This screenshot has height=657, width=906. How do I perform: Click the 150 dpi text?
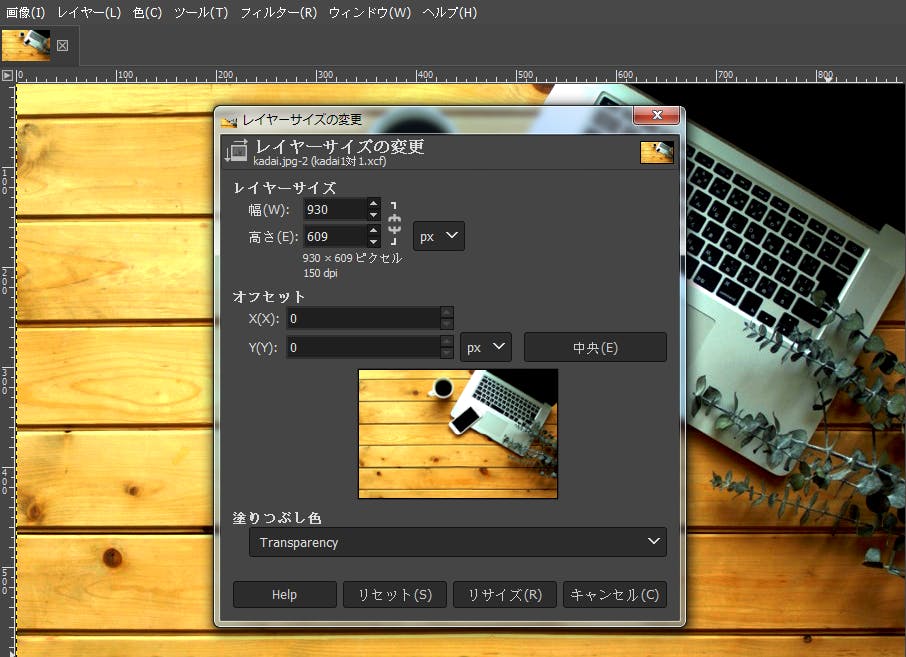(x=320, y=273)
